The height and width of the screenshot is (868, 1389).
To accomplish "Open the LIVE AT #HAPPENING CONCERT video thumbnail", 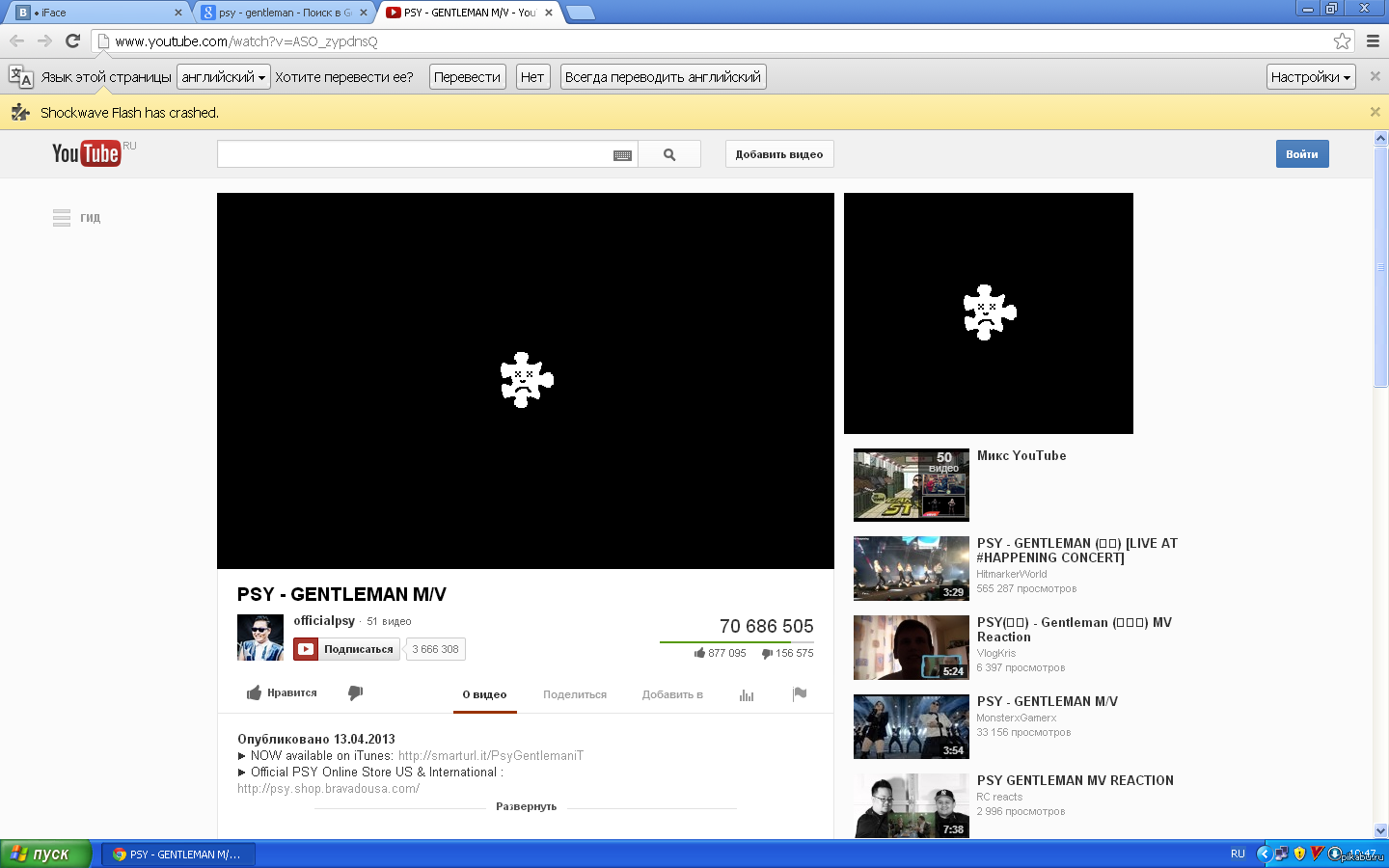I will click(x=912, y=569).
